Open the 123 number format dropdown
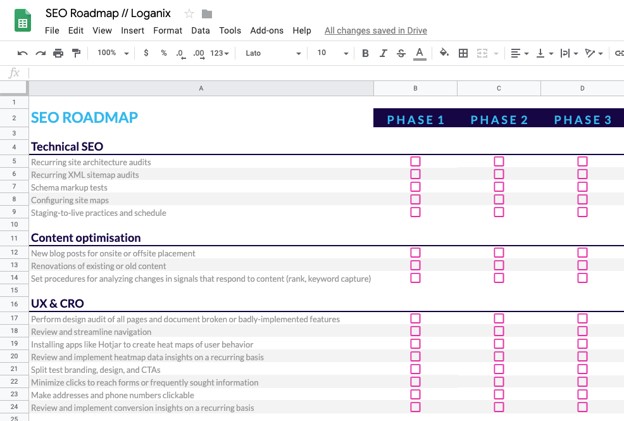 point(219,53)
